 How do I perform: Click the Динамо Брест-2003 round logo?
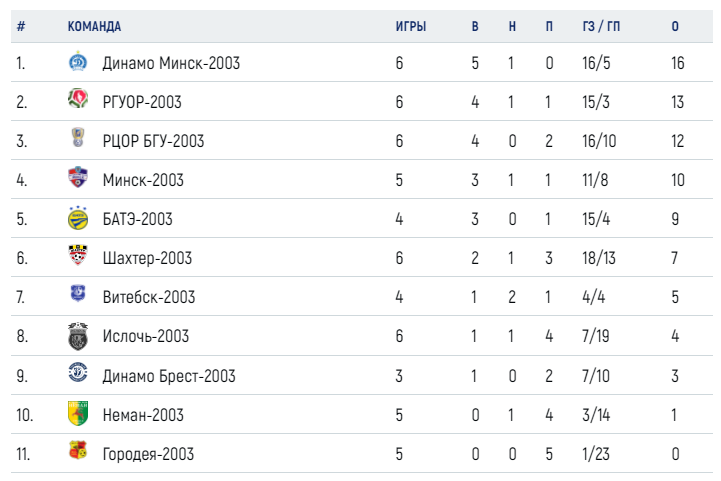(78, 372)
